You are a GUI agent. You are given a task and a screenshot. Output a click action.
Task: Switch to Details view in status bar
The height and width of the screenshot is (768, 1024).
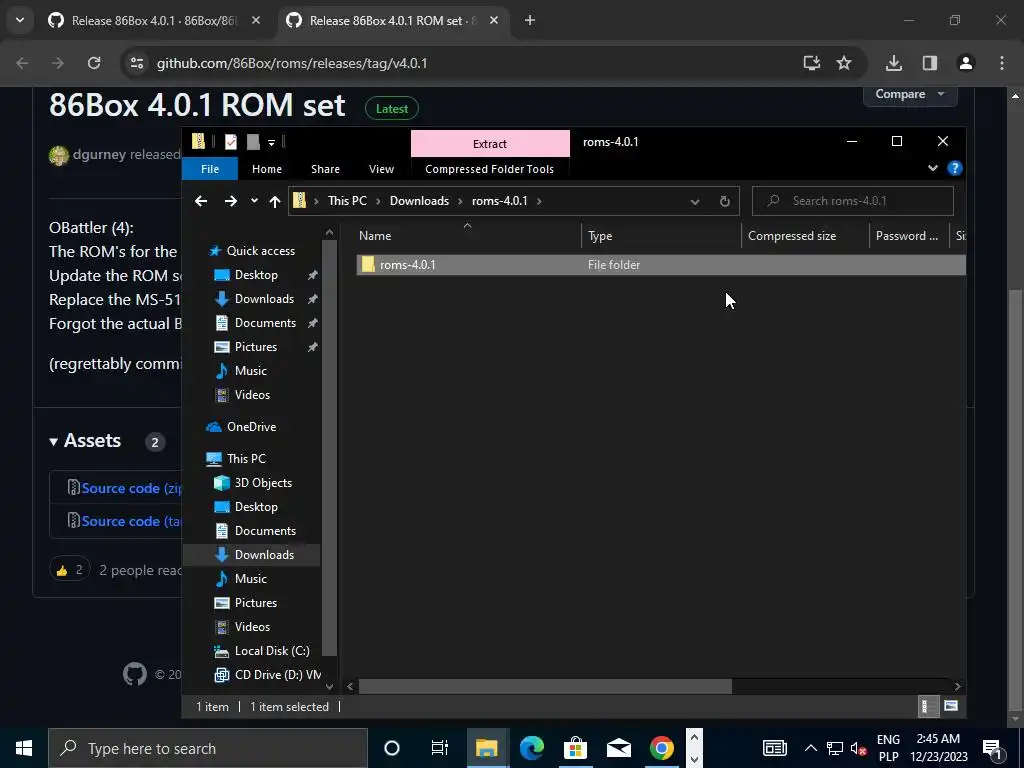tap(928, 706)
